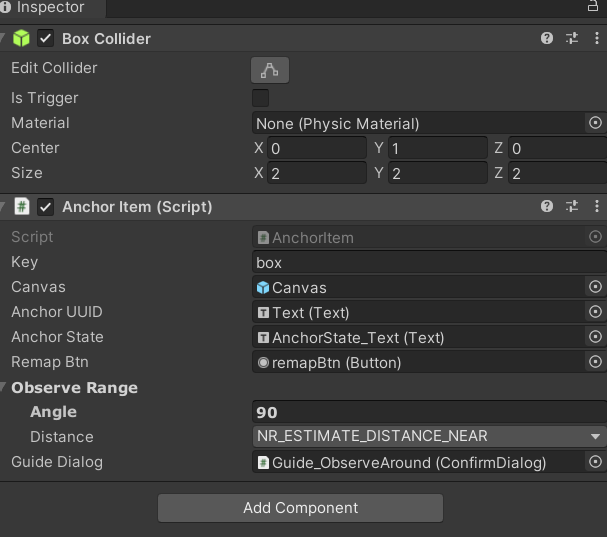Viewport: 607px width, 537px height.
Task: Open object picker for Remap Btn field
Action: pos(595,362)
